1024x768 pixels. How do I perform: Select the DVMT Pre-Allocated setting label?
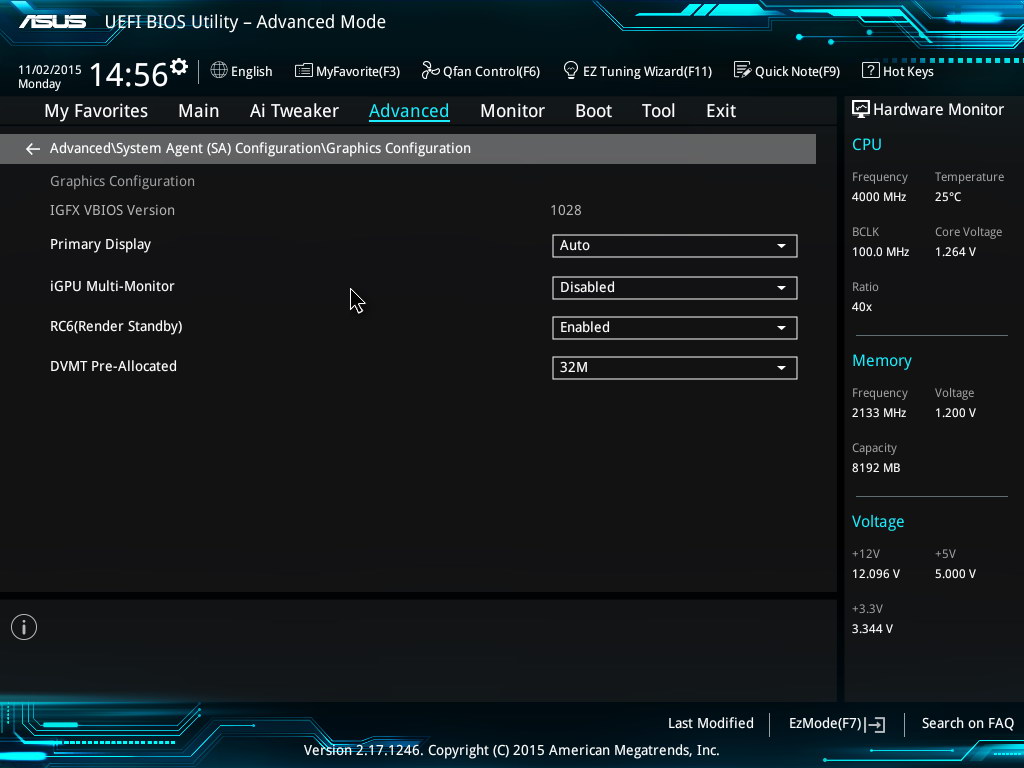(x=114, y=366)
